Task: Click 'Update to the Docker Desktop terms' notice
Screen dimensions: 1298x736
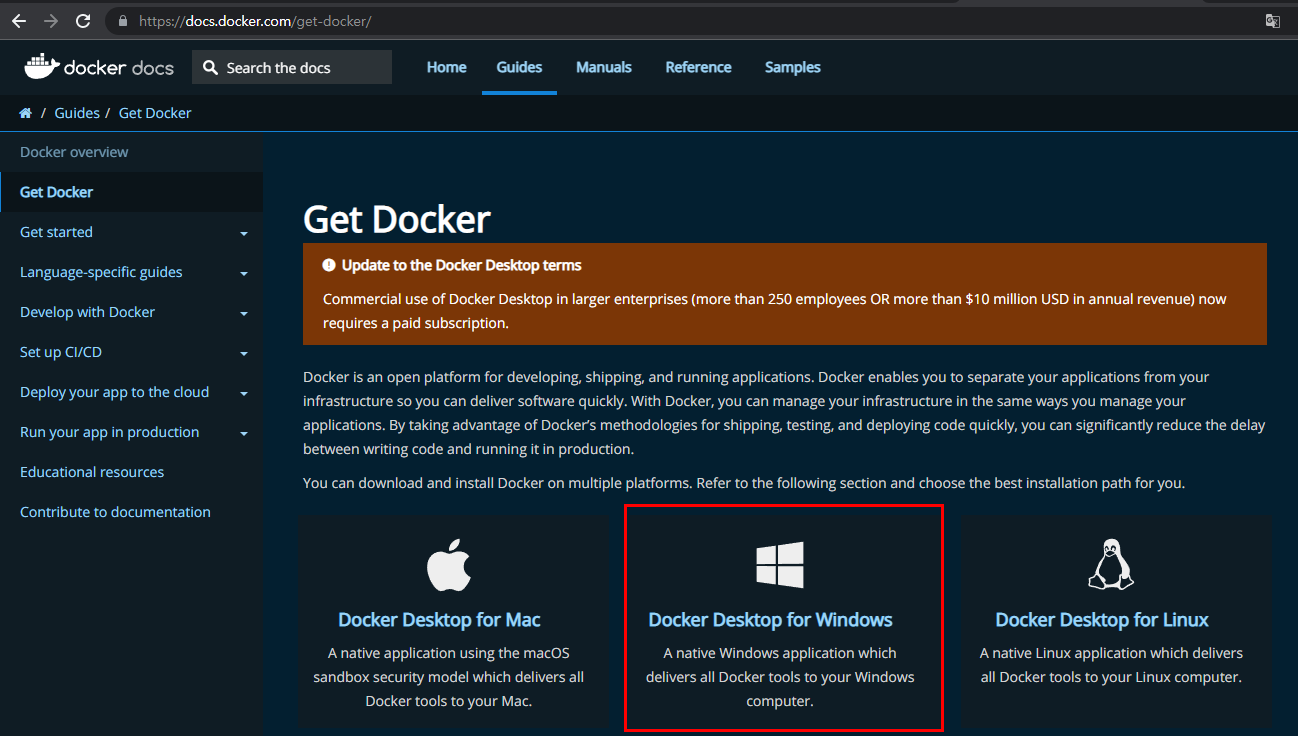Action: (461, 265)
